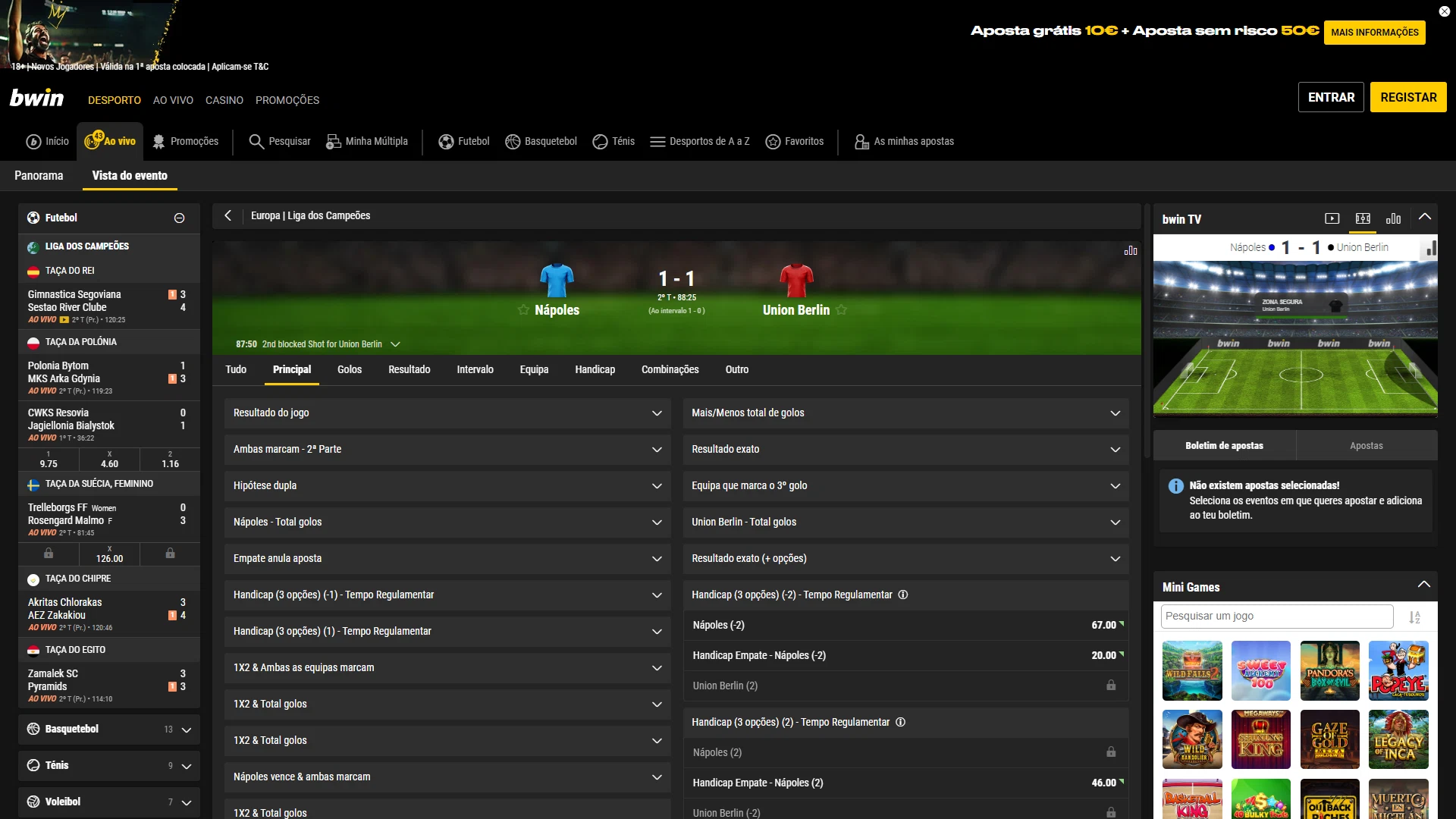Go to Basquetebol in top navigation

tap(541, 141)
